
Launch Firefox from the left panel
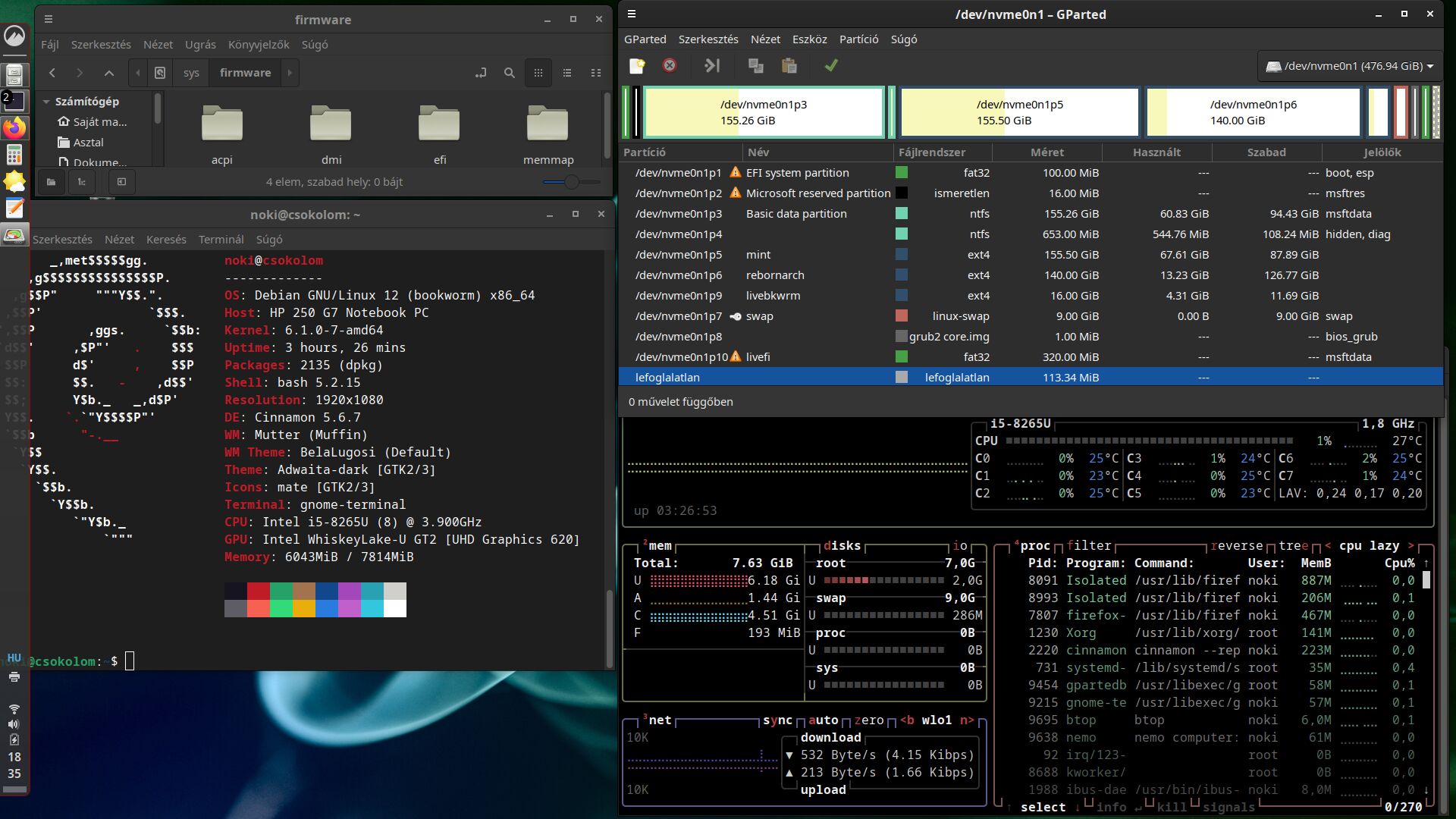coord(14,128)
